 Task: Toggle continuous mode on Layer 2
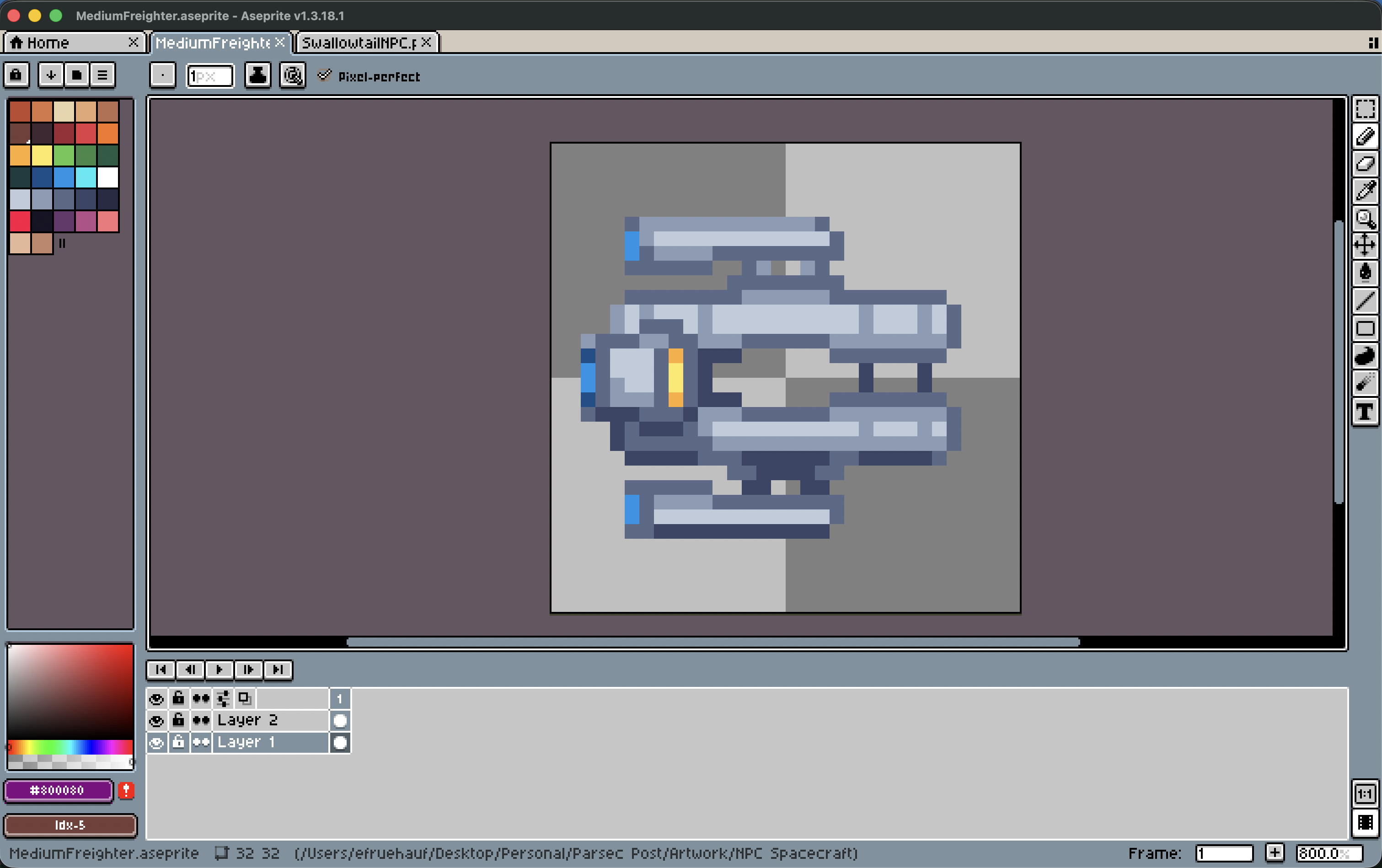click(201, 720)
